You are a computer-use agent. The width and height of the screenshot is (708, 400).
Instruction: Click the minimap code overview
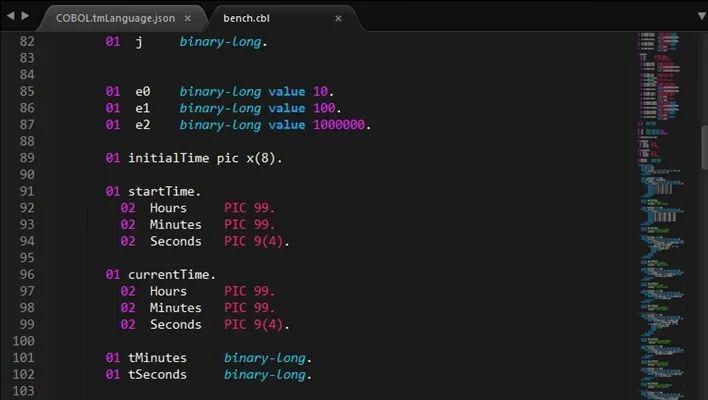tap(661, 216)
